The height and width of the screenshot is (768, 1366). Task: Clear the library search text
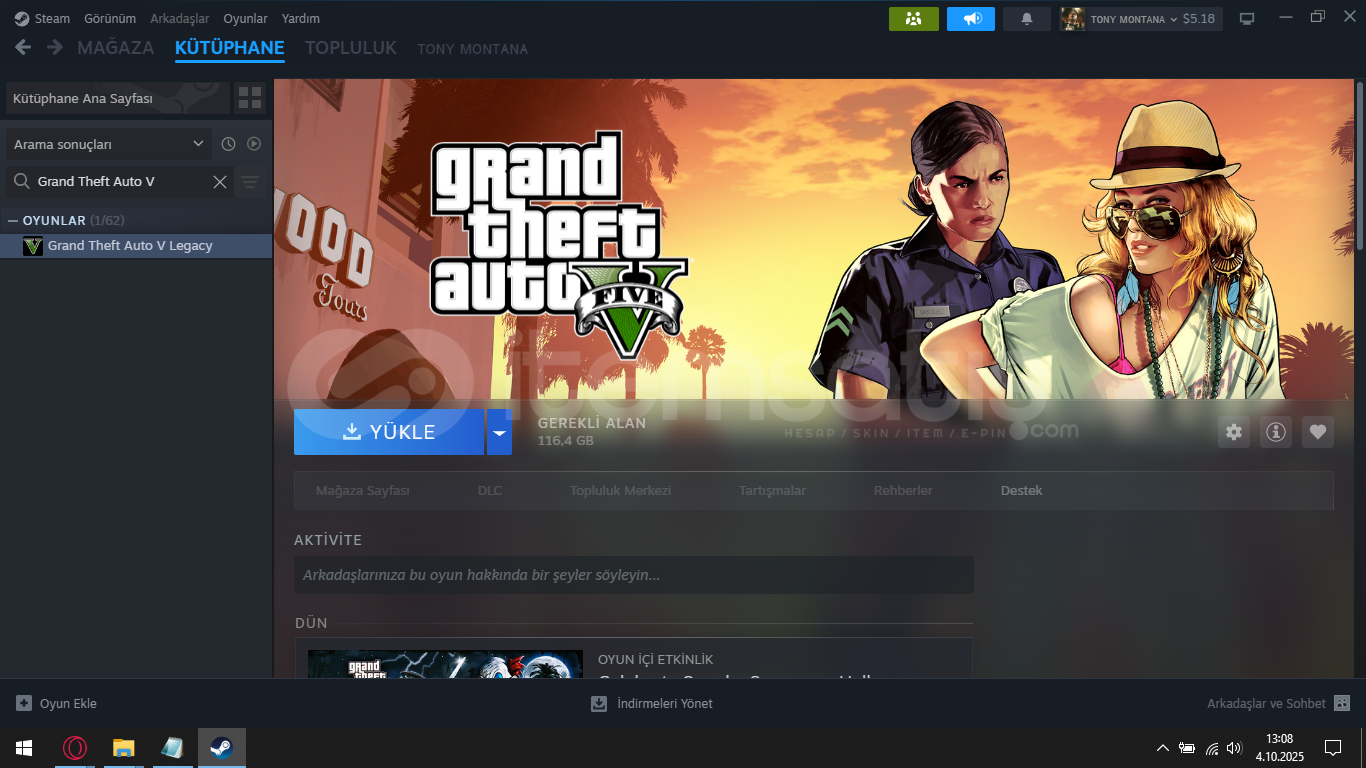220,181
